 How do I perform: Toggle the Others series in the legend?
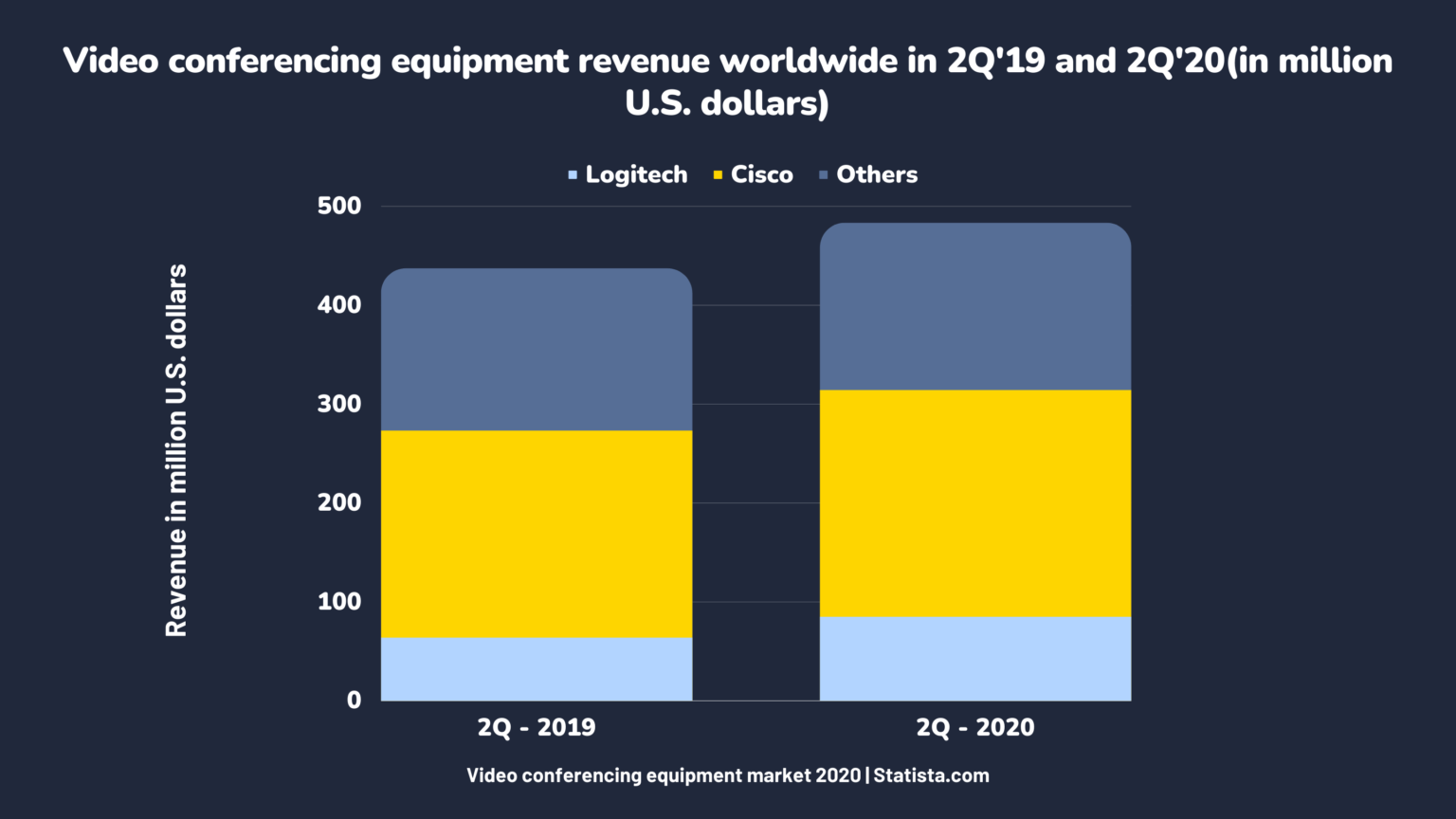[x=877, y=174]
